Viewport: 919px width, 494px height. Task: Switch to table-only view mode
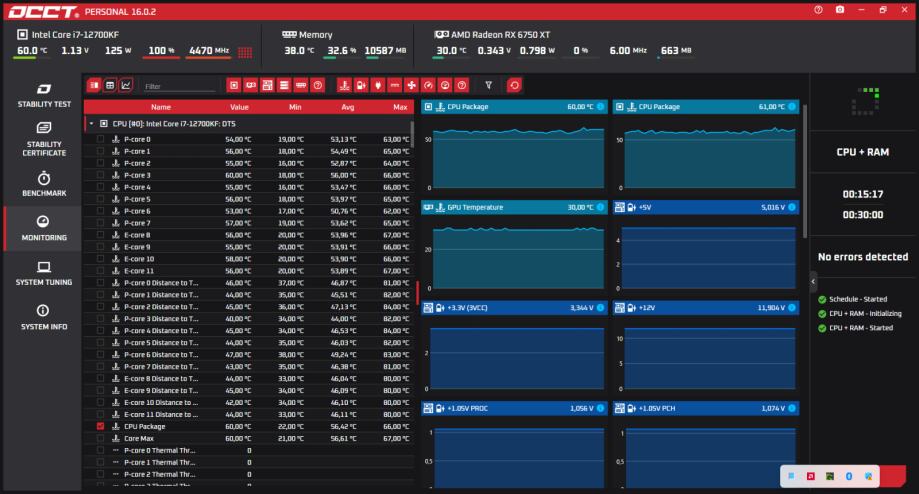coord(110,86)
